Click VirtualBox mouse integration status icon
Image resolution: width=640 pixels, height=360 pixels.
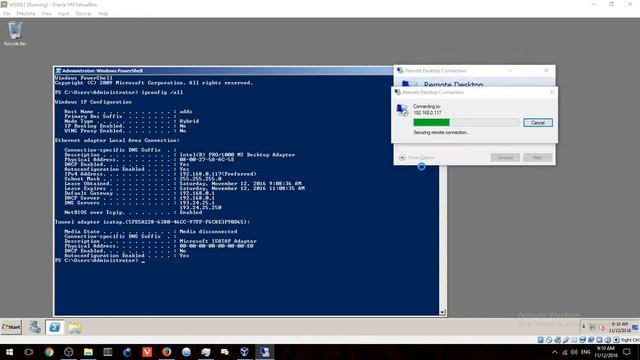[x=608, y=340]
